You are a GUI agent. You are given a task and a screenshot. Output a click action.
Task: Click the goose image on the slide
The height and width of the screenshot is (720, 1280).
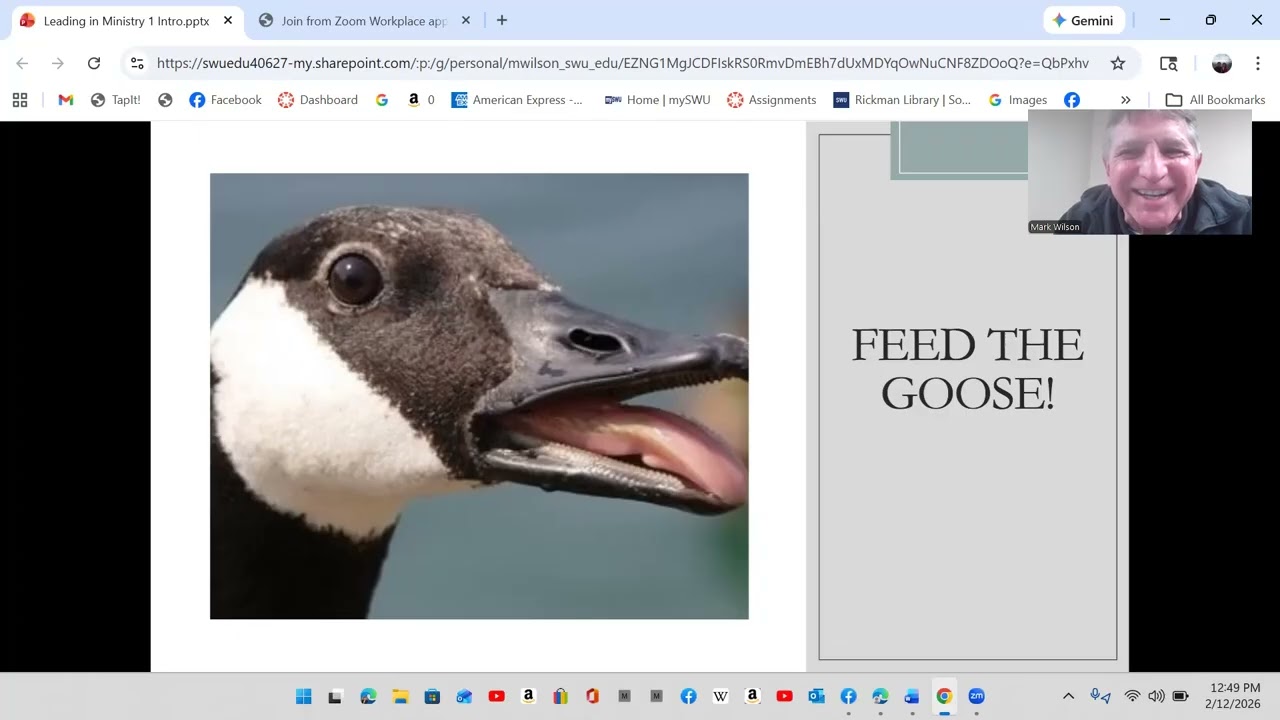click(x=479, y=396)
